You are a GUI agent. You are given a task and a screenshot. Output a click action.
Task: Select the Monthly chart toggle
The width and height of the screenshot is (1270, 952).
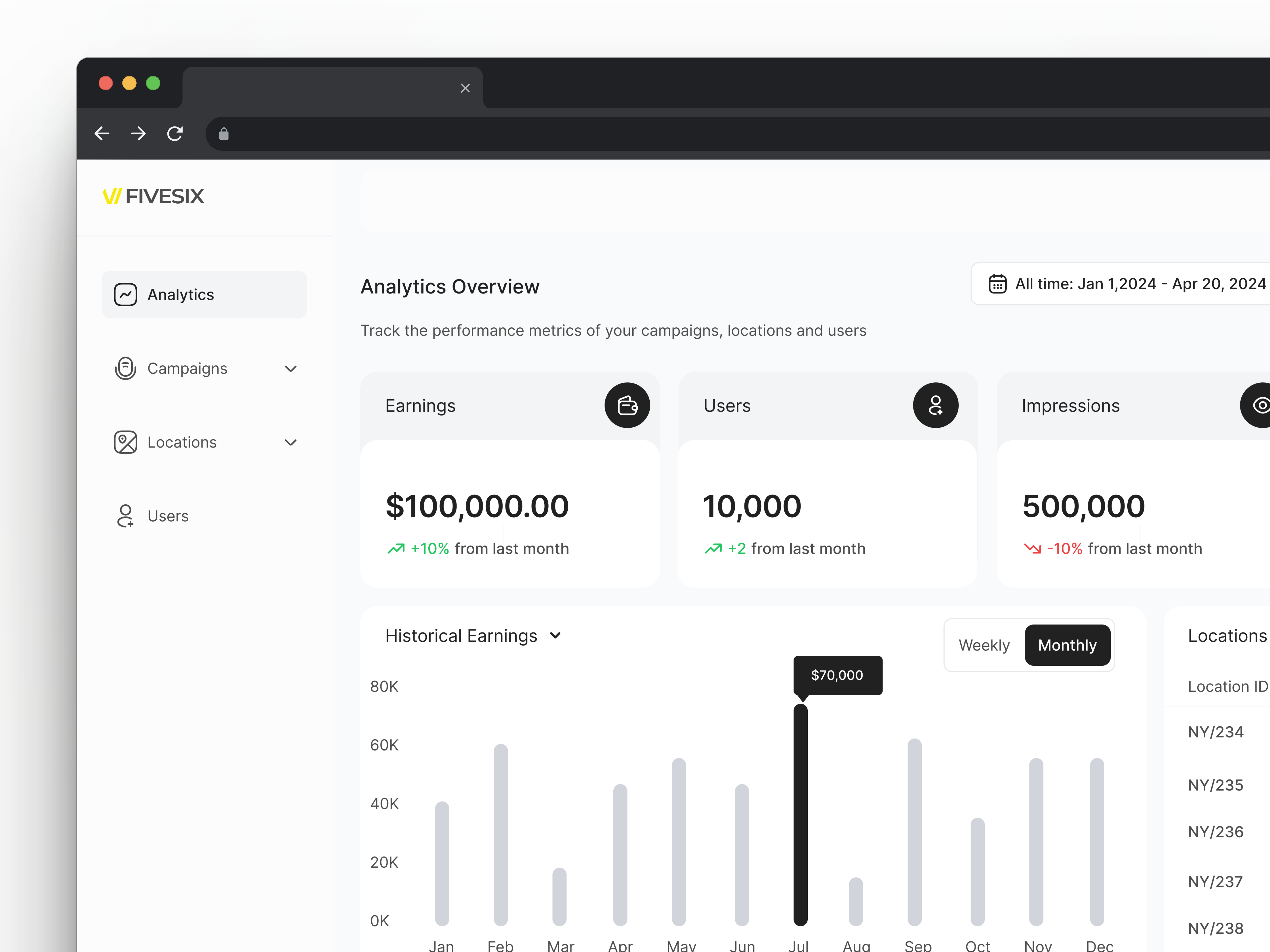(x=1067, y=645)
